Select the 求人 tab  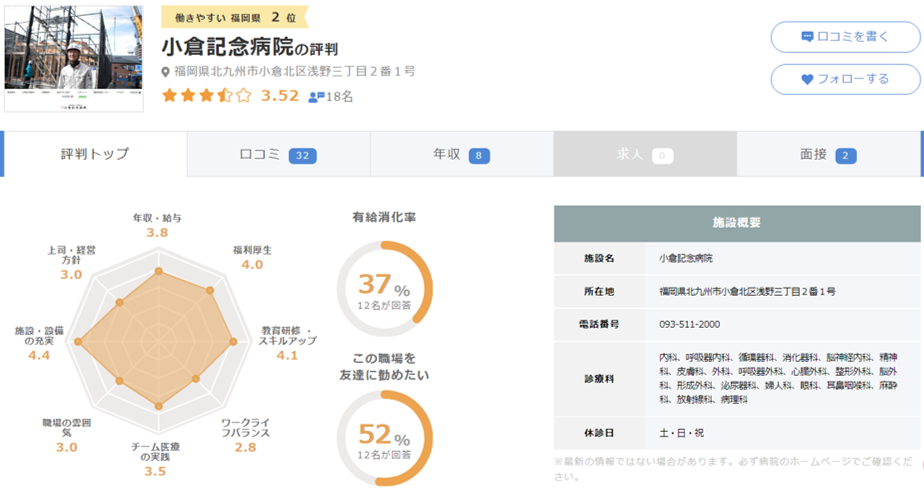[645, 154]
